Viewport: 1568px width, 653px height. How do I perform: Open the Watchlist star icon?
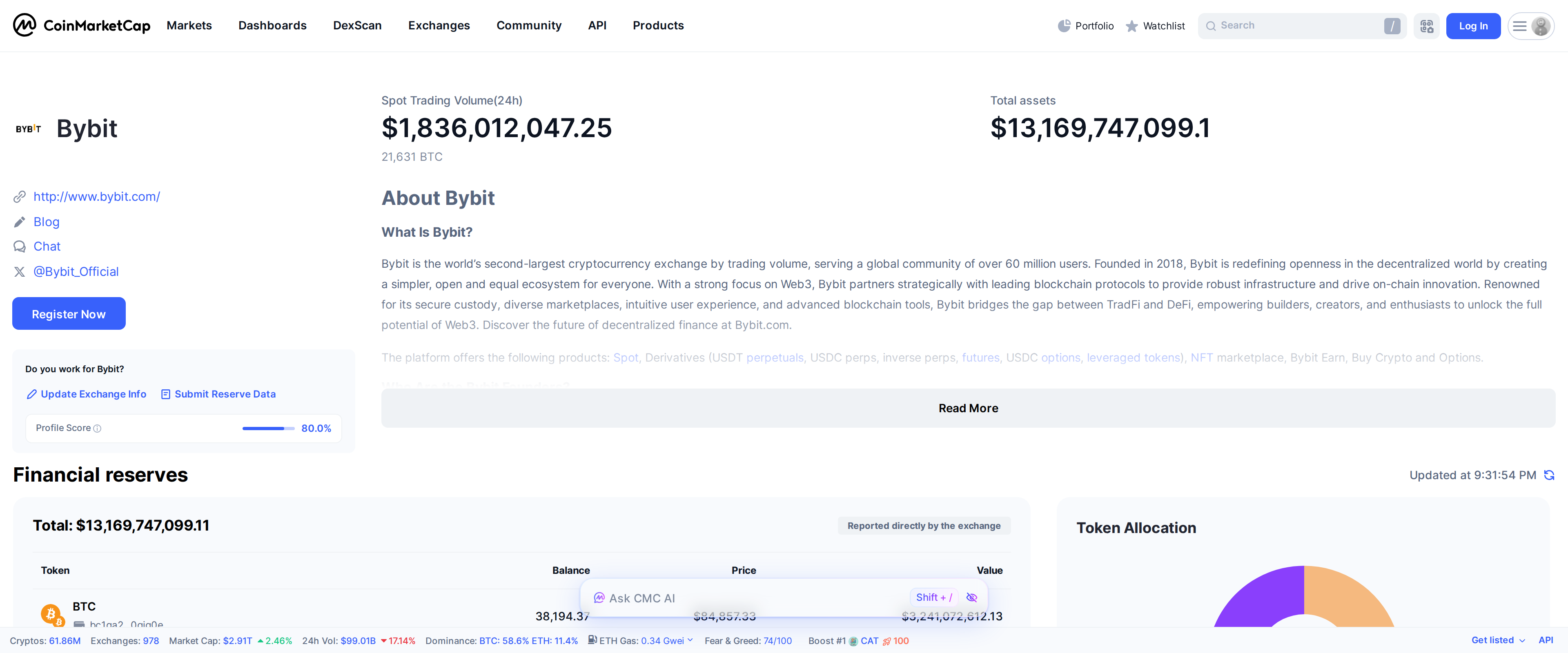pyautogui.click(x=1131, y=26)
